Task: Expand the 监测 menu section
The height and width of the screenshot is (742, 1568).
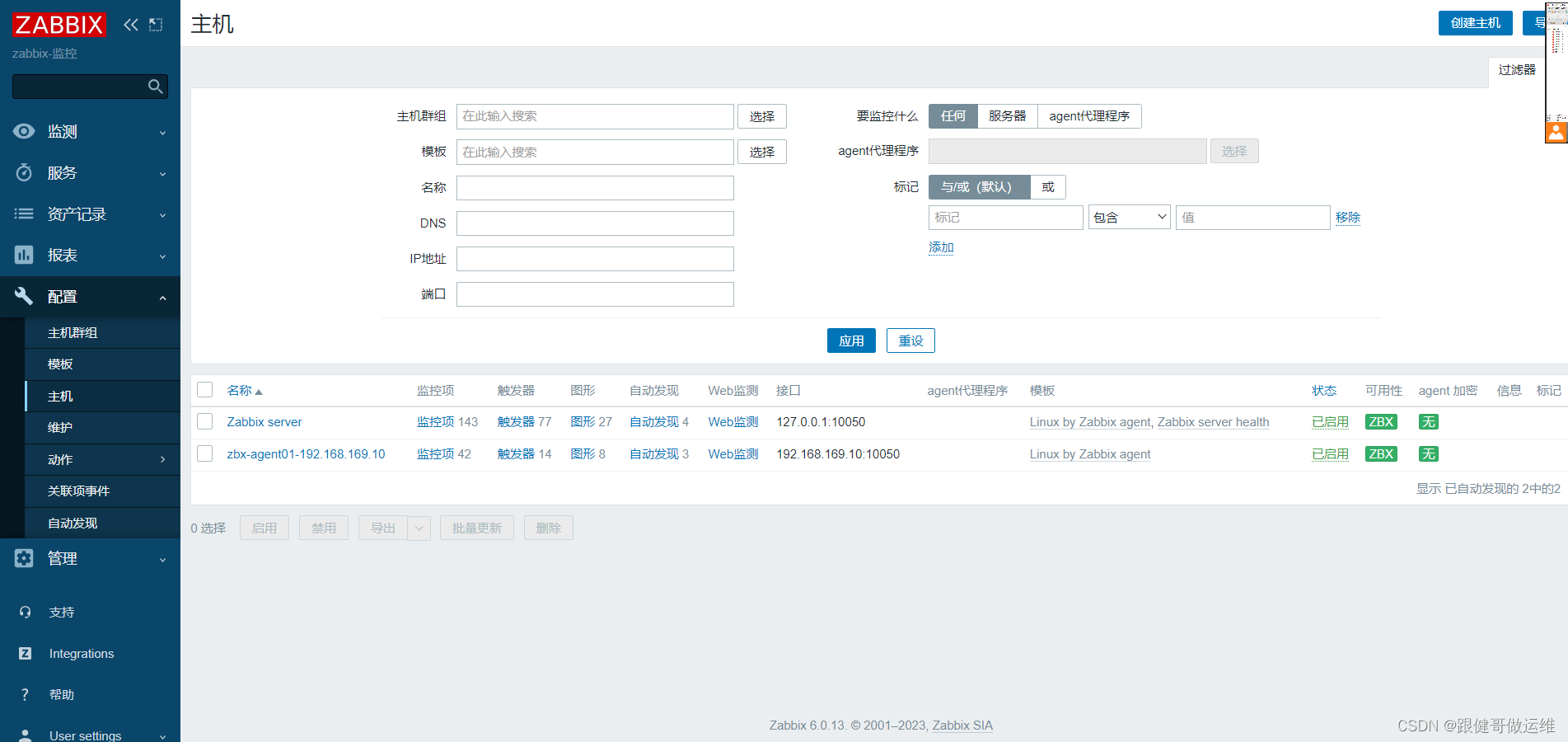Action: [x=162, y=133]
